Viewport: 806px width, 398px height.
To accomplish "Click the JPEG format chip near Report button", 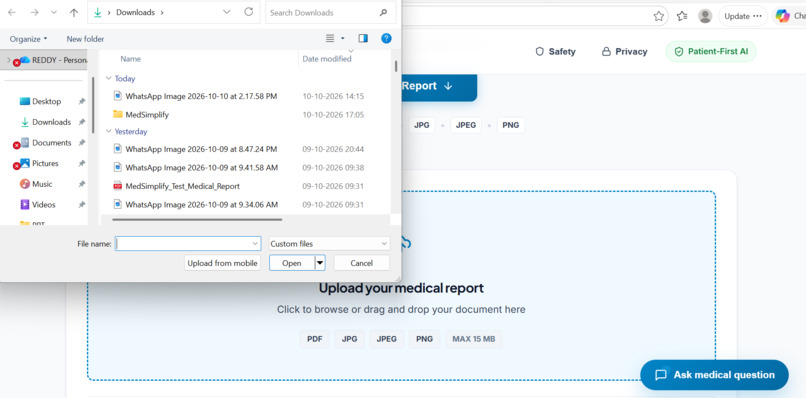I will pyautogui.click(x=466, y=125).
